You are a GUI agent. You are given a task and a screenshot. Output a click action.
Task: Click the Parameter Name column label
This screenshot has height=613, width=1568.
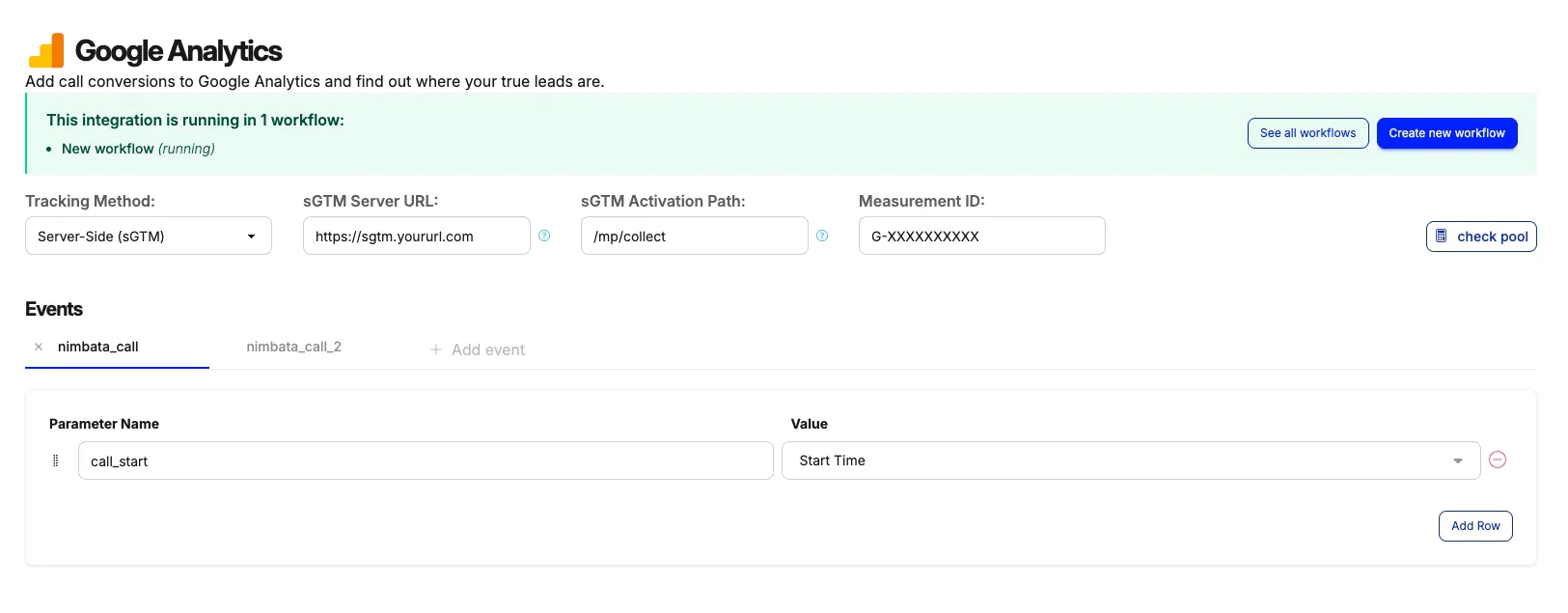[x=104, y=424]
